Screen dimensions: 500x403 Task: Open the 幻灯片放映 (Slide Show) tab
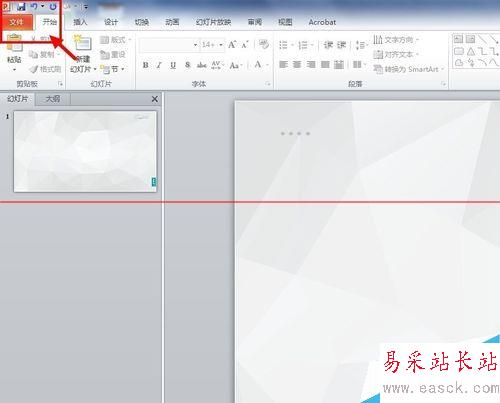pos(213,22)
